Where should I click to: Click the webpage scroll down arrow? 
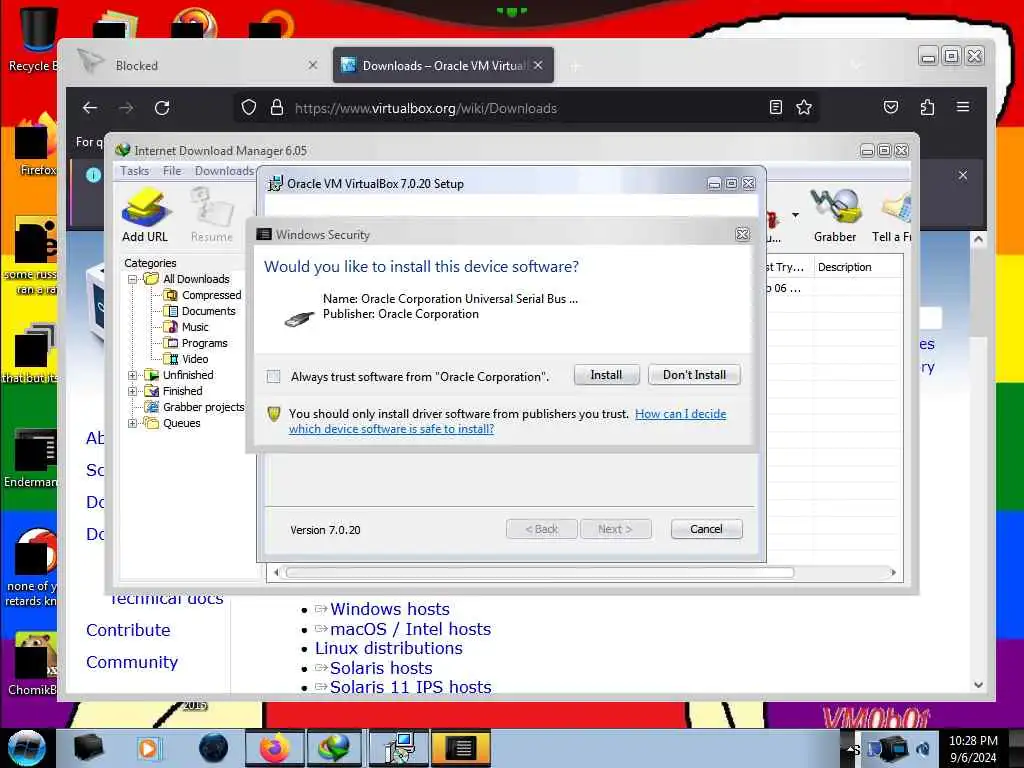click(x=978, y=685)
